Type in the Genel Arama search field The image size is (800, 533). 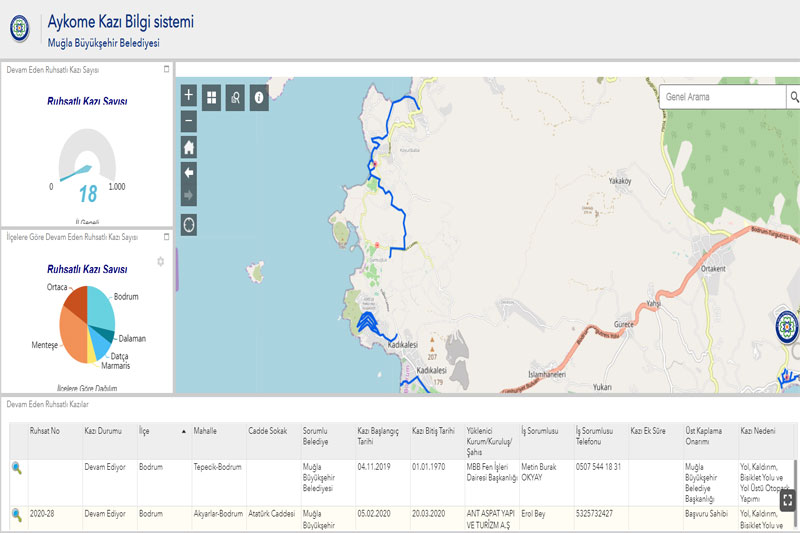coord(722,97)
